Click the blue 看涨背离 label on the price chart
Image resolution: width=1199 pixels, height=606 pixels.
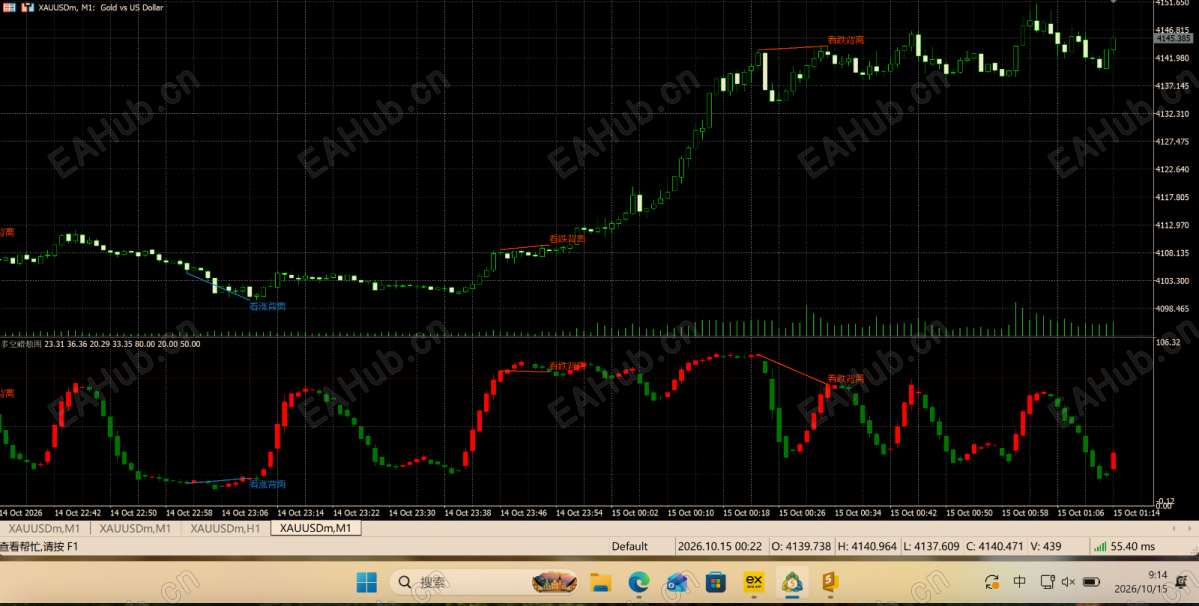[x=268, y=306]
